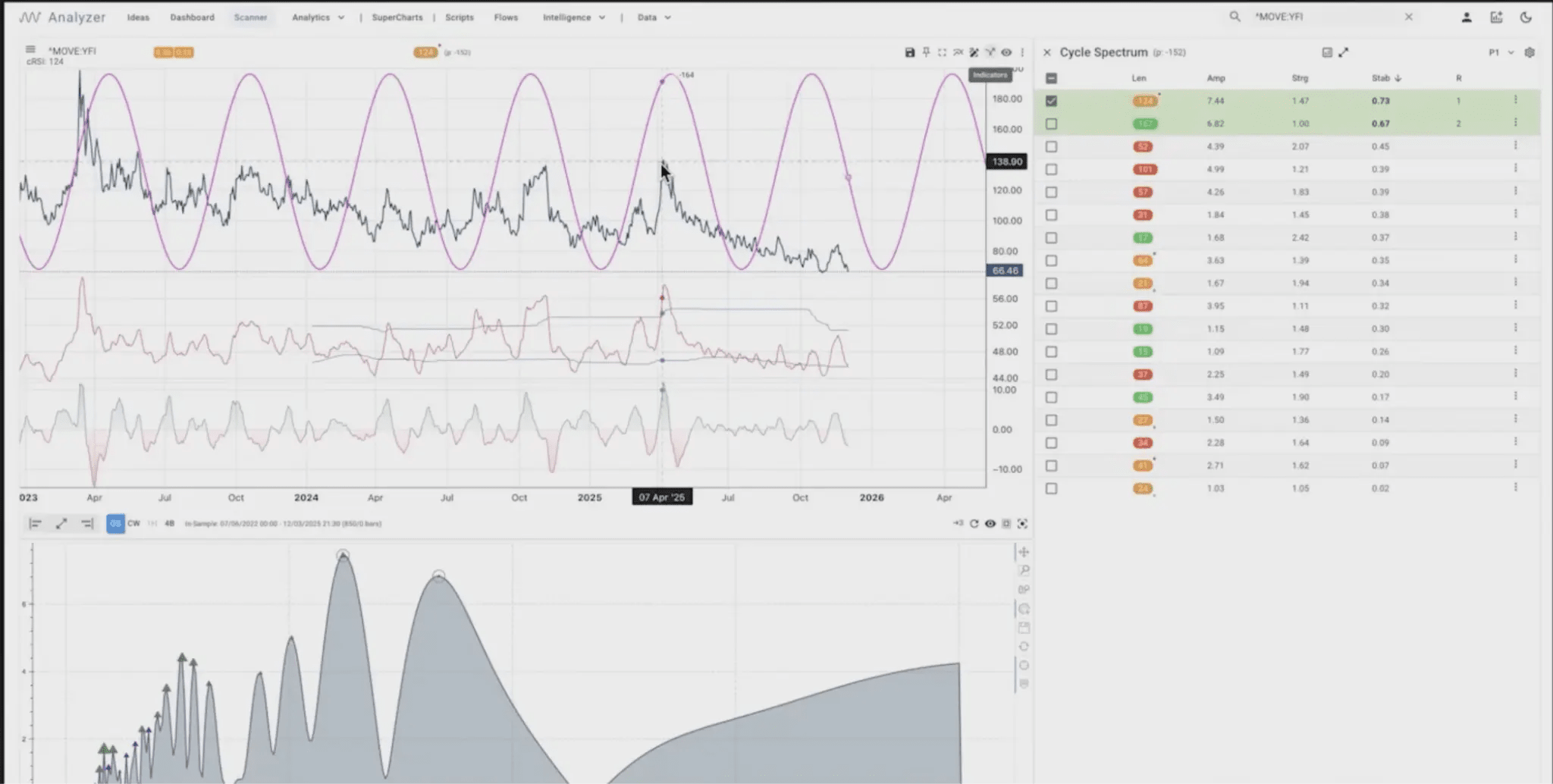1553x784 pixels.
Task: Expand the Cycle Spectrum panel with the arrows icon
Action: [x=1344, y=52]
